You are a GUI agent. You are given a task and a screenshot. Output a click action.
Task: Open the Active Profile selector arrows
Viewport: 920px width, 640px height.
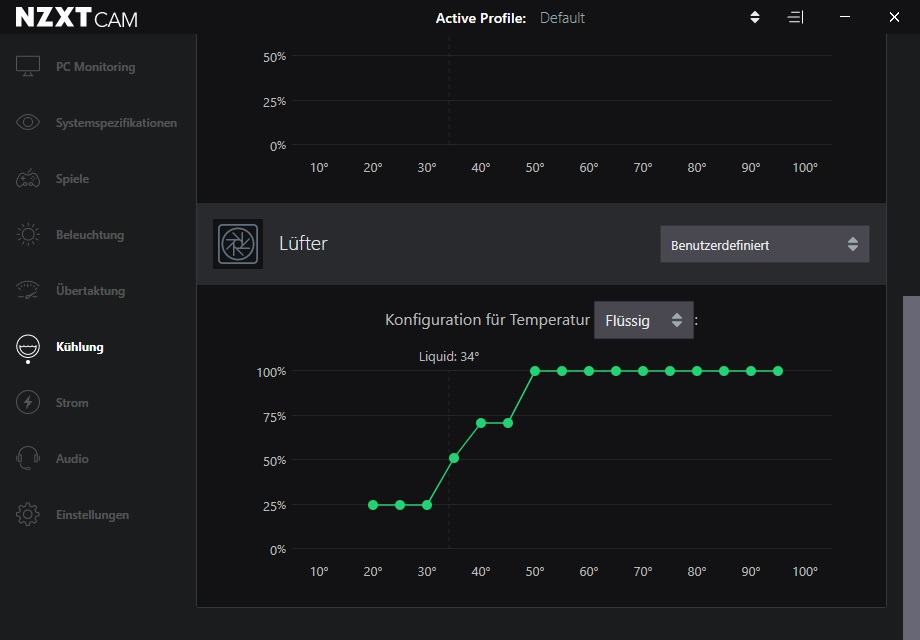pyautogui.click(x=755, y=18)
